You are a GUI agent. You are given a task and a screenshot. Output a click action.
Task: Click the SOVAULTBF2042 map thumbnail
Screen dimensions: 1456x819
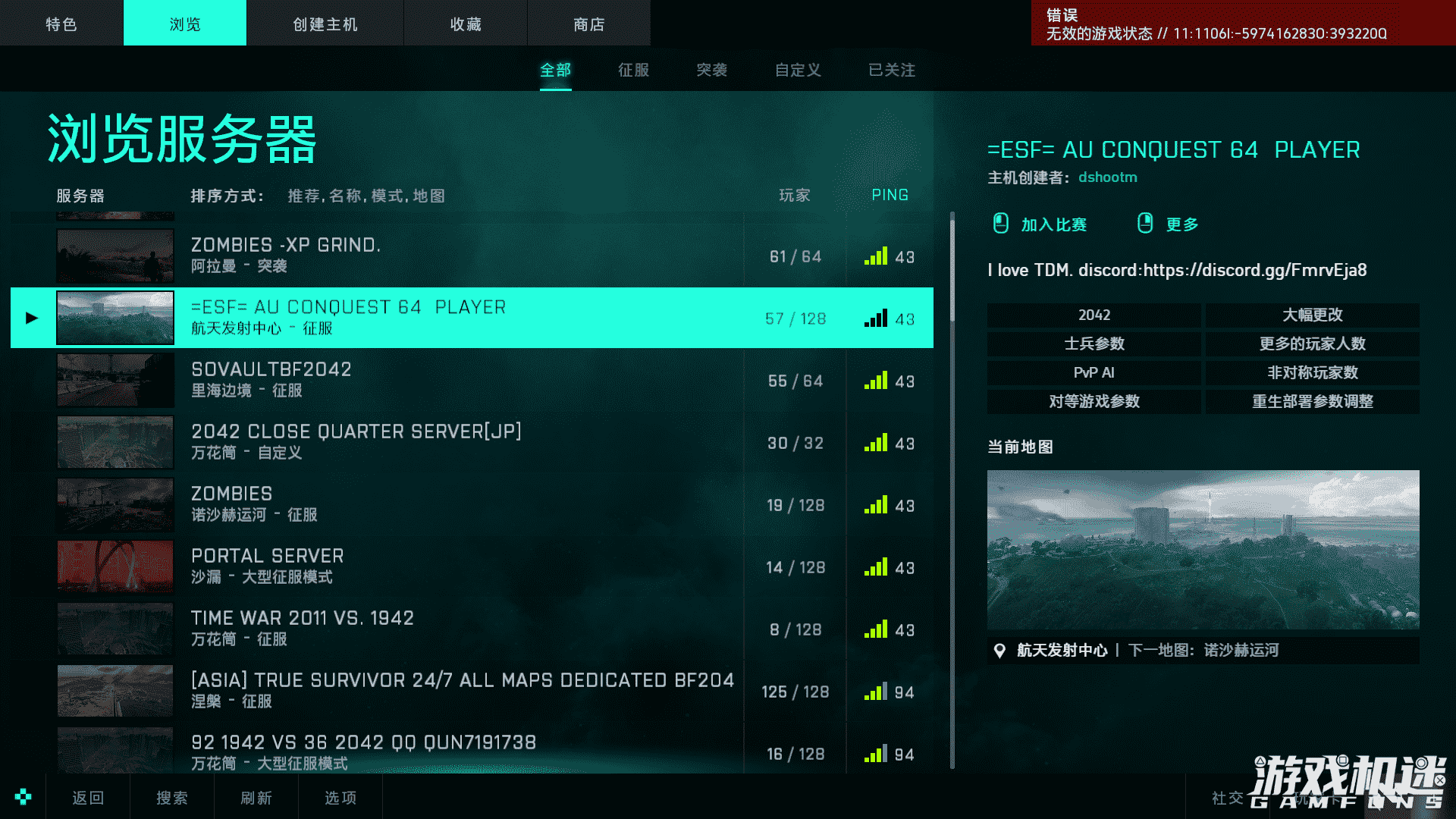click(x=115, y=381)
